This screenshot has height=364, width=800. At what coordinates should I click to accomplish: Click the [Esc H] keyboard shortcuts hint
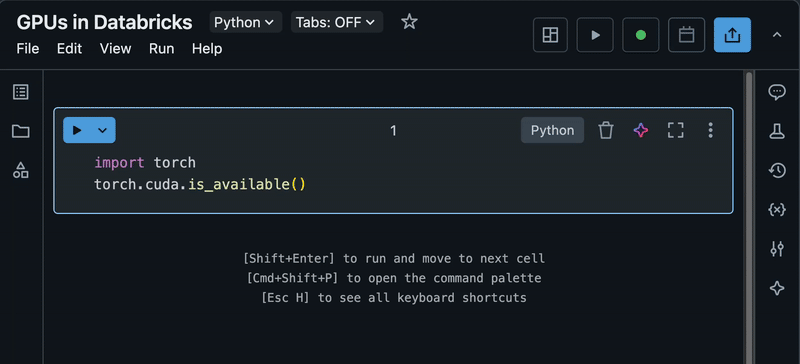(x=394, y=298)
